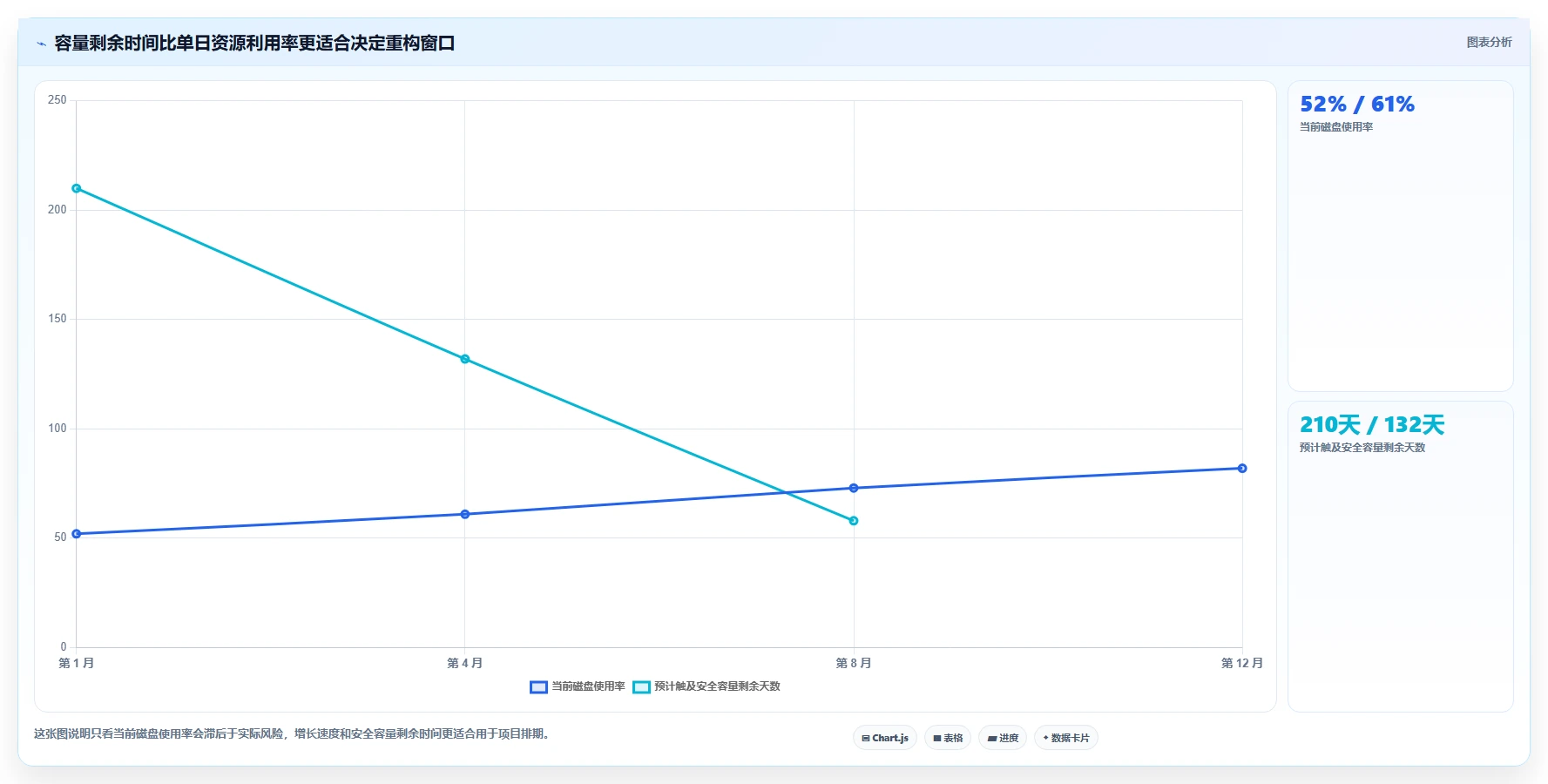This screenshot has height=784, width=1548.
Task: Click the 150 y-axis label
Action: point(57,319)
